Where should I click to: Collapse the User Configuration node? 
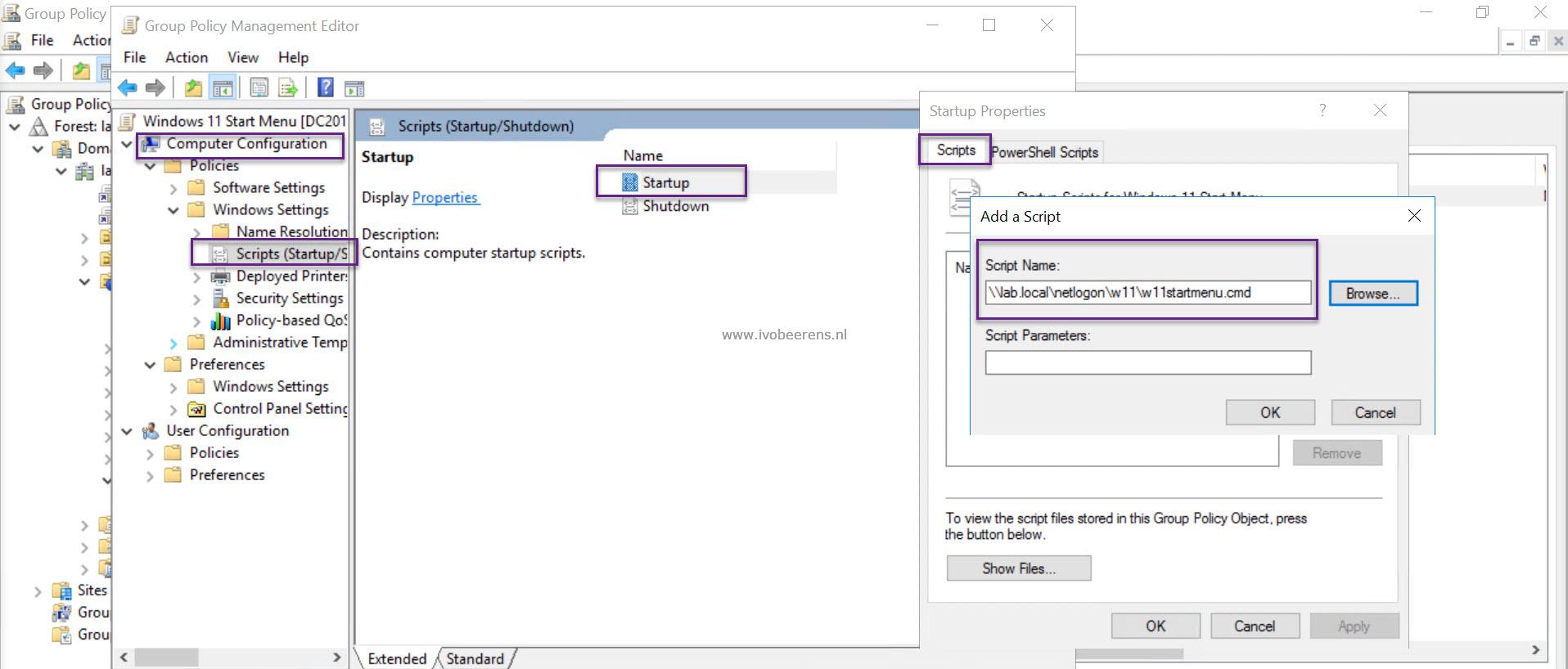coord(127,431)
